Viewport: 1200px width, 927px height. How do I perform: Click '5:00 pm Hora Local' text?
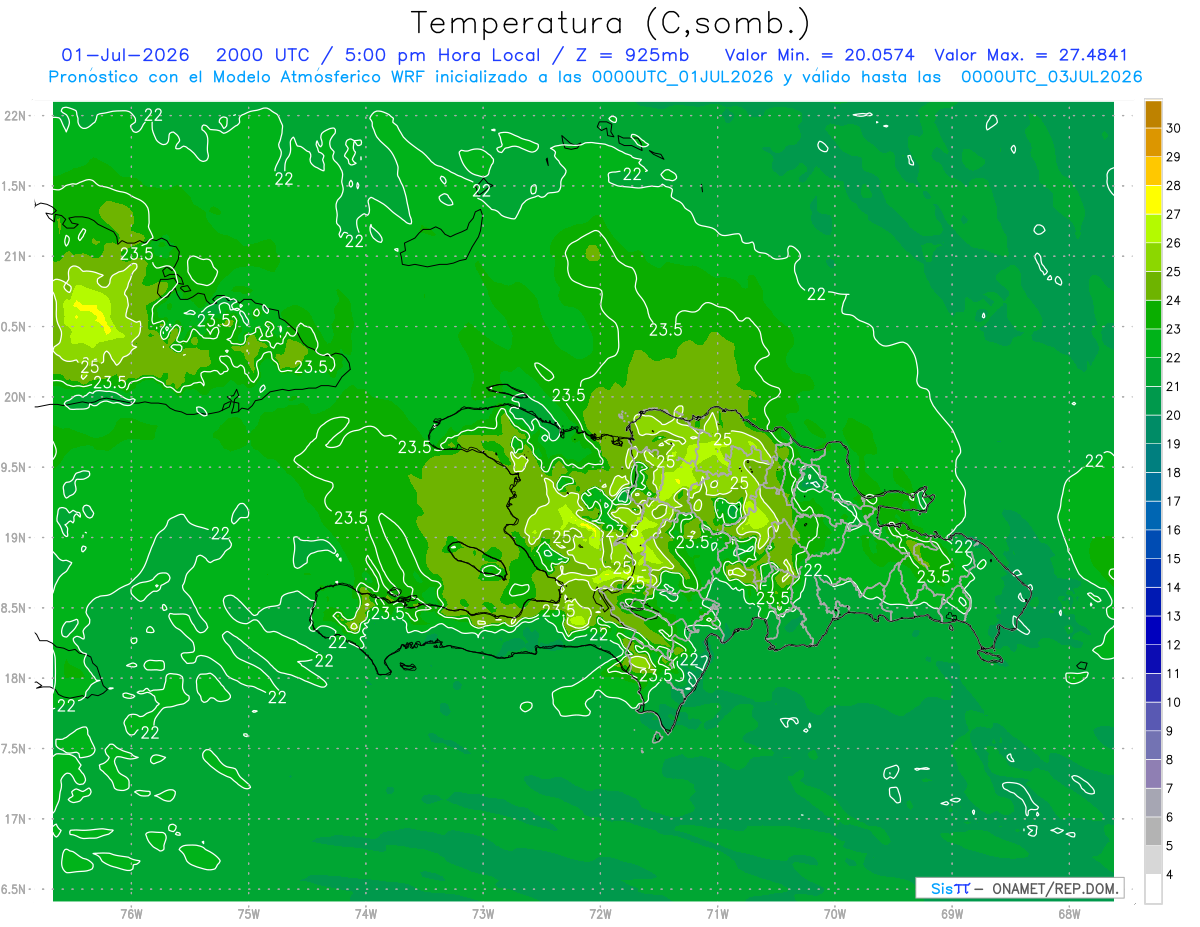444,55
